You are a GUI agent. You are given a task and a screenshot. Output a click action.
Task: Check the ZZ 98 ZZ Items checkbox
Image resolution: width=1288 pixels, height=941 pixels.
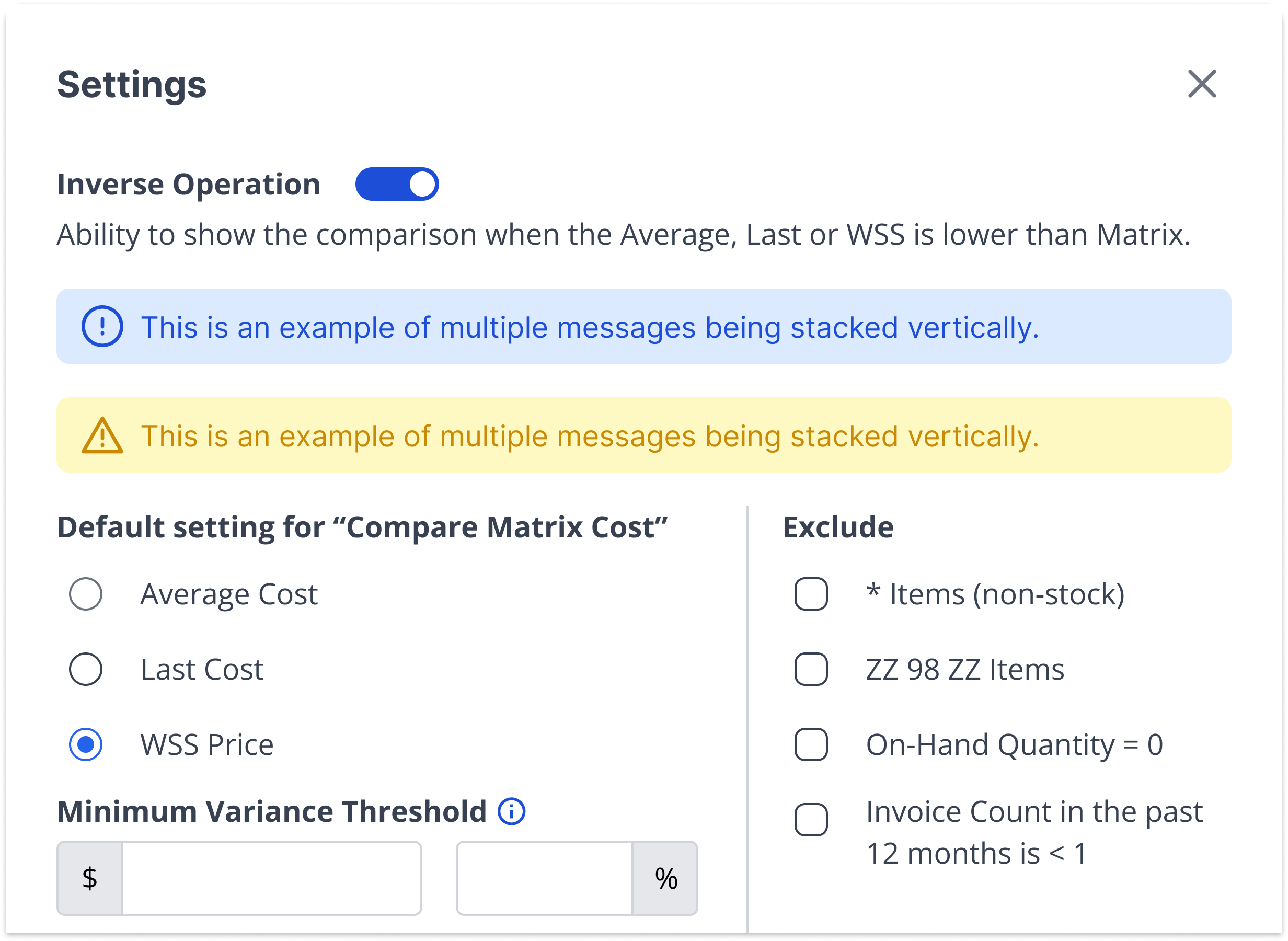tap(811, 669)
